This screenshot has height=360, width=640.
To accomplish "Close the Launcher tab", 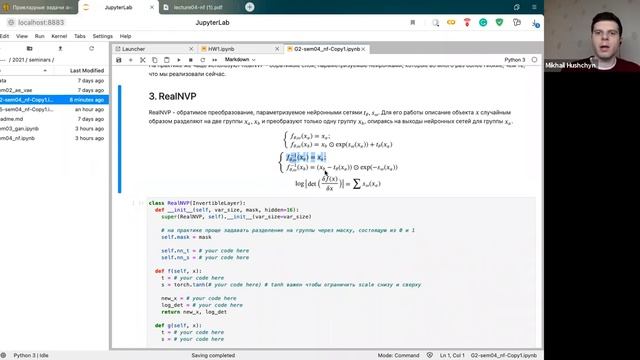I will [x=191, y=49].
